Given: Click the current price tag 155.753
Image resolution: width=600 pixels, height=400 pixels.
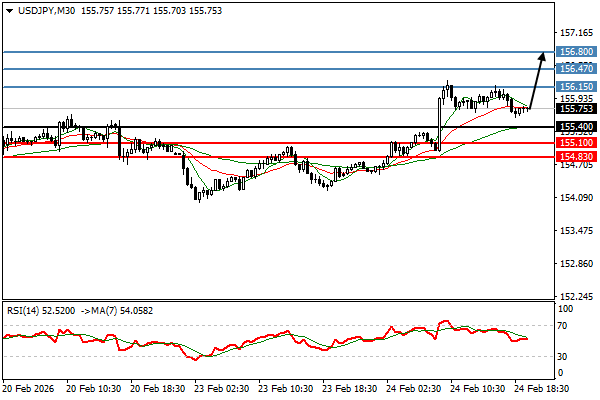Looking at the screenshot, I should coord(575,109).
